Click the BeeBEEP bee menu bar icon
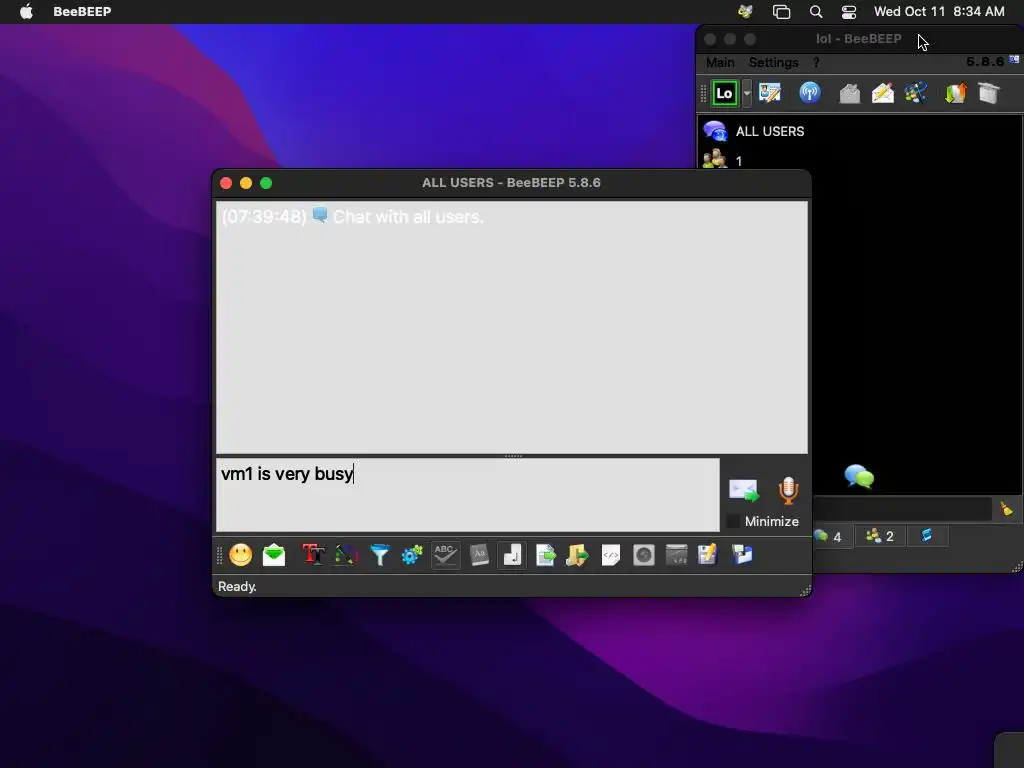The height and width of the screenshot is (768, 1024). (745, 12)
